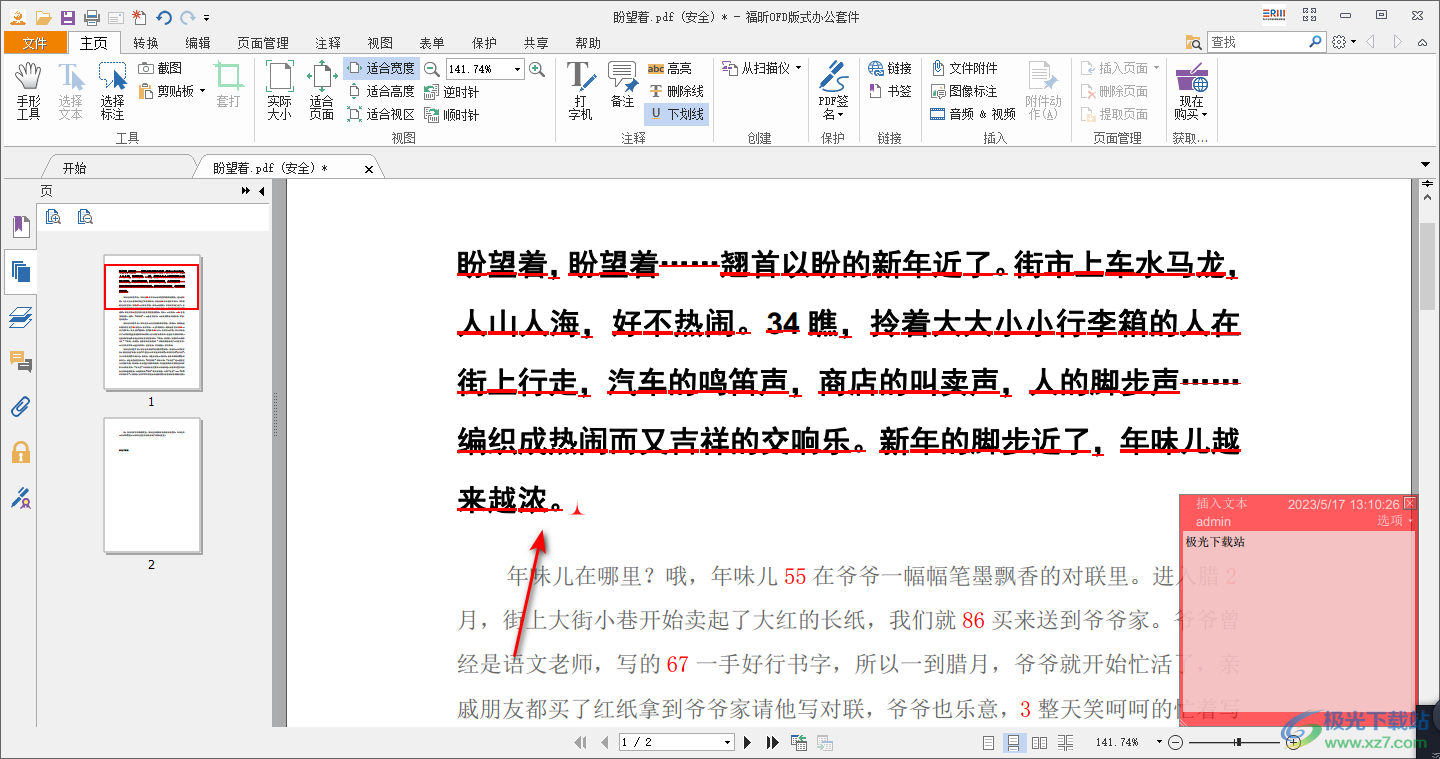This screenshot has width=1440, height=759.
Task: Choose the Highlight (高亮) tool
Action: [x=670, y=68]
